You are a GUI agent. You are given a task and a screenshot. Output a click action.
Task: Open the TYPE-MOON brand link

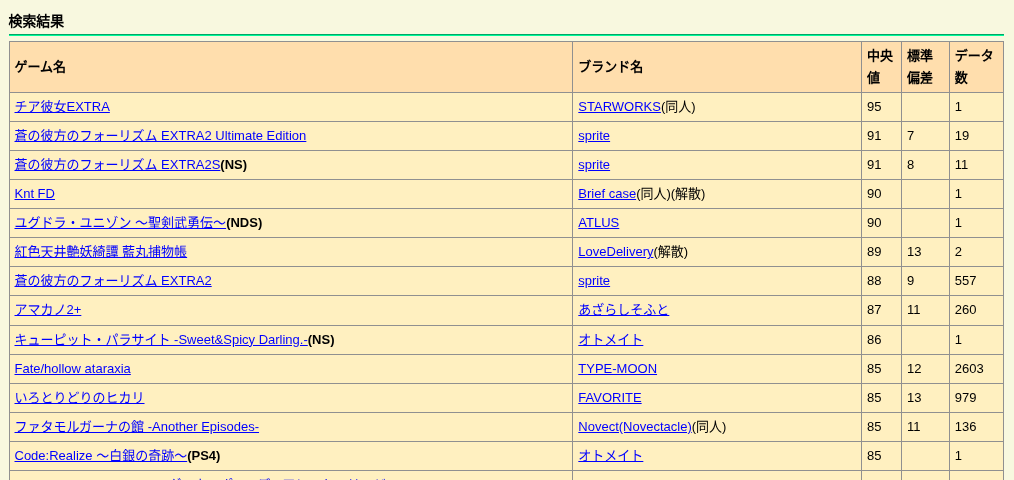[617, 369]
